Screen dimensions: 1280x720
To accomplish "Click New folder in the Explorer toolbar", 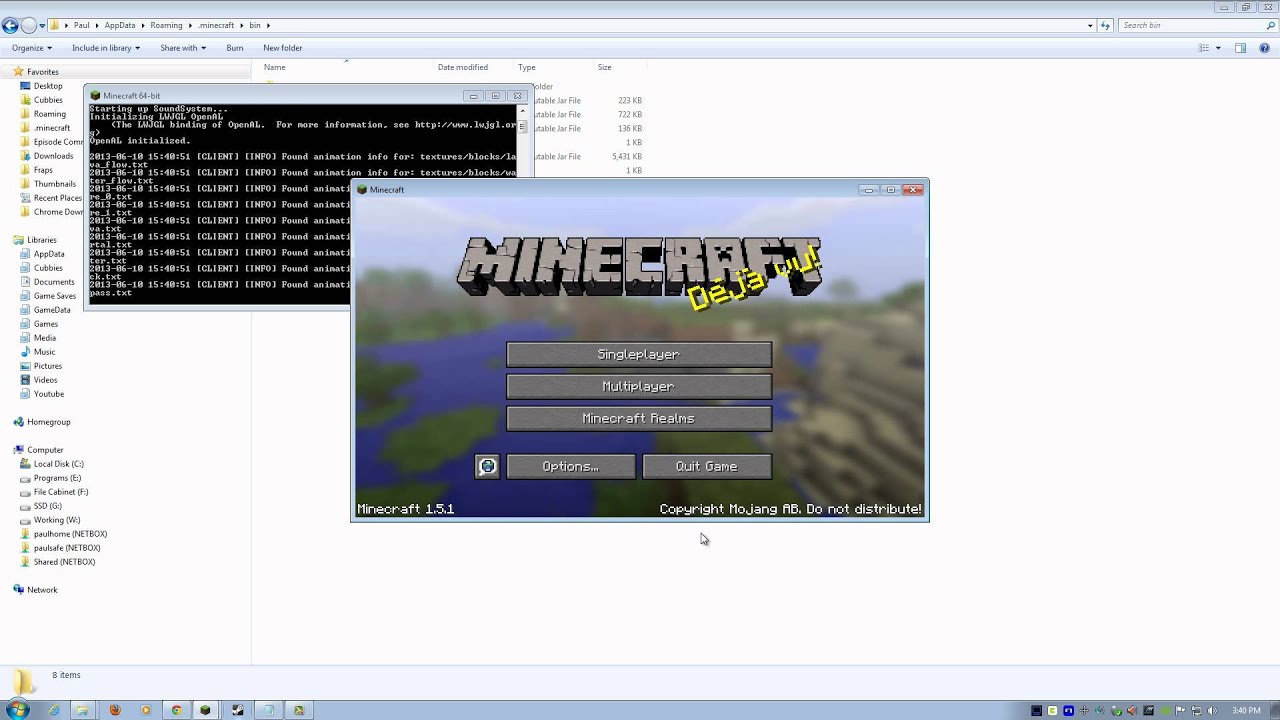I will pyautogui.click(x=283, y=48).
